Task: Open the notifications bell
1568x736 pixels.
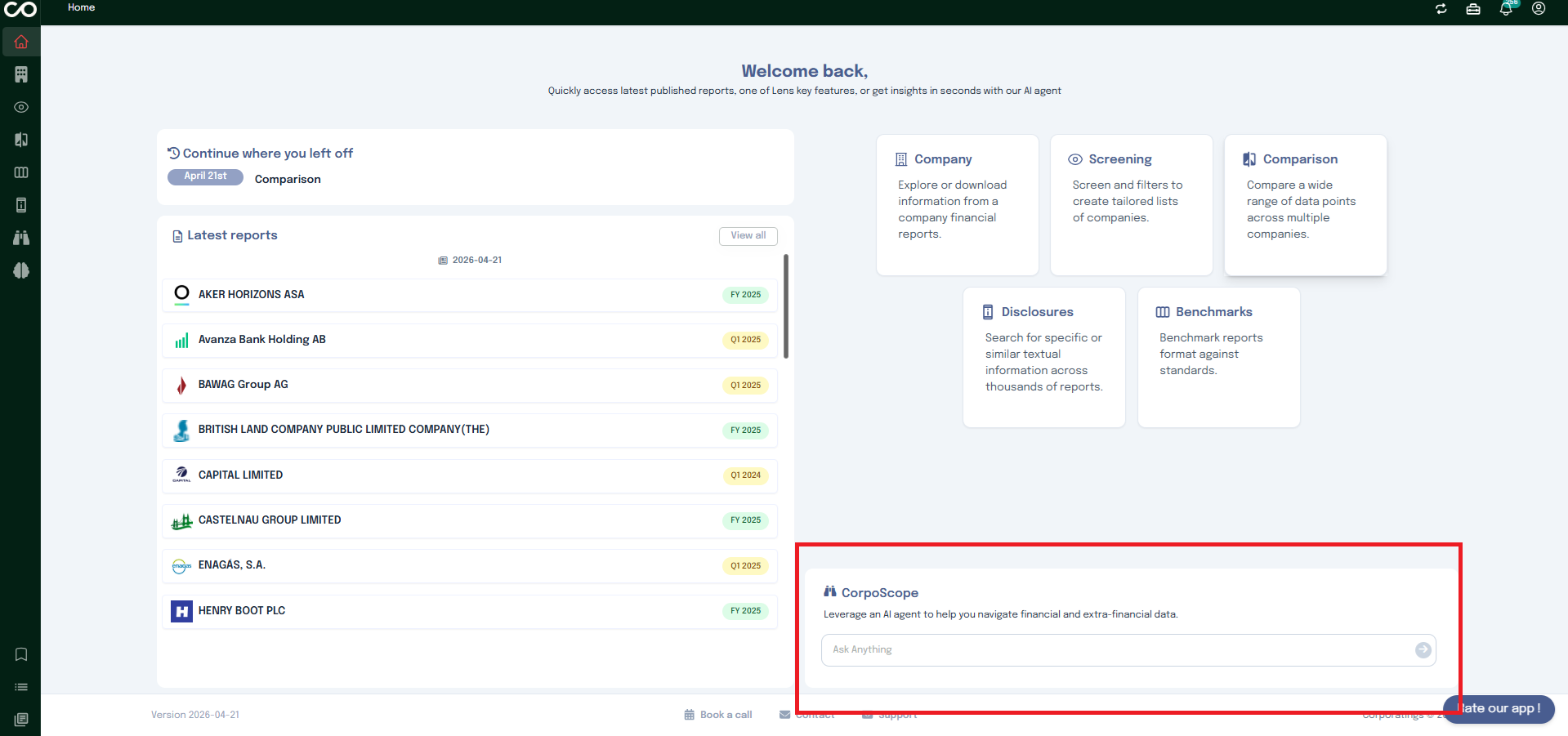Action: pos(1506,9)
